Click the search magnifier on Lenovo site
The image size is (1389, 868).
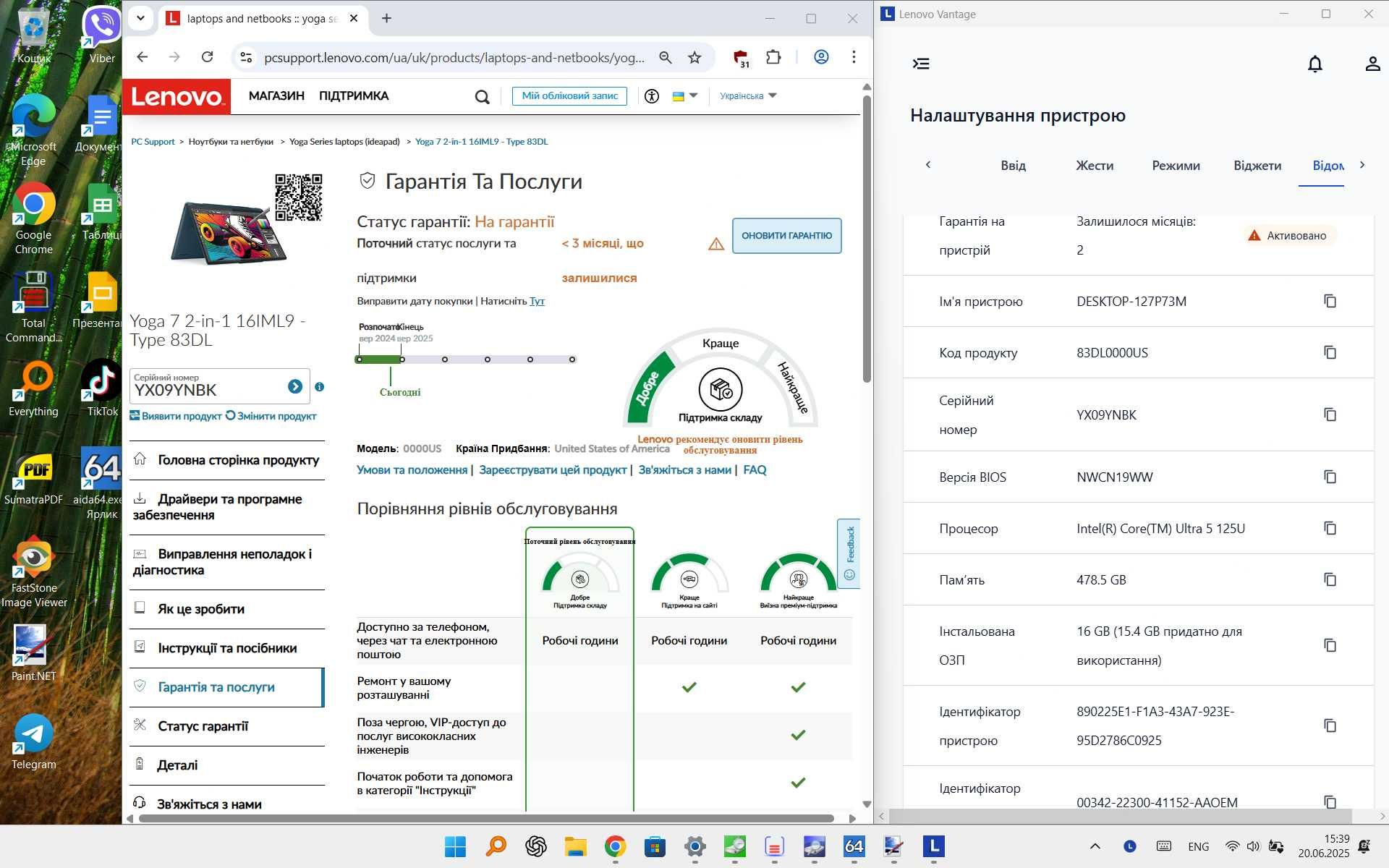coord(482,96)
